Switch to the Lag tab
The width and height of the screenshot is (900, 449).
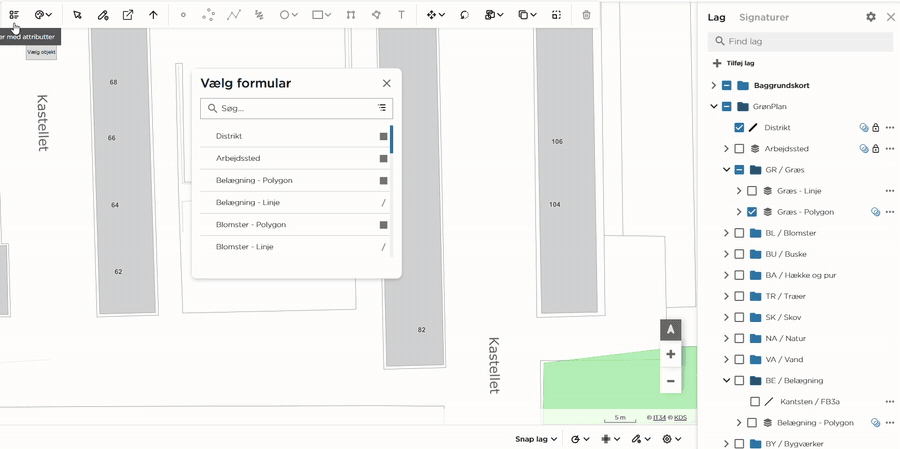pyautogui.click(x=716, y=17)
